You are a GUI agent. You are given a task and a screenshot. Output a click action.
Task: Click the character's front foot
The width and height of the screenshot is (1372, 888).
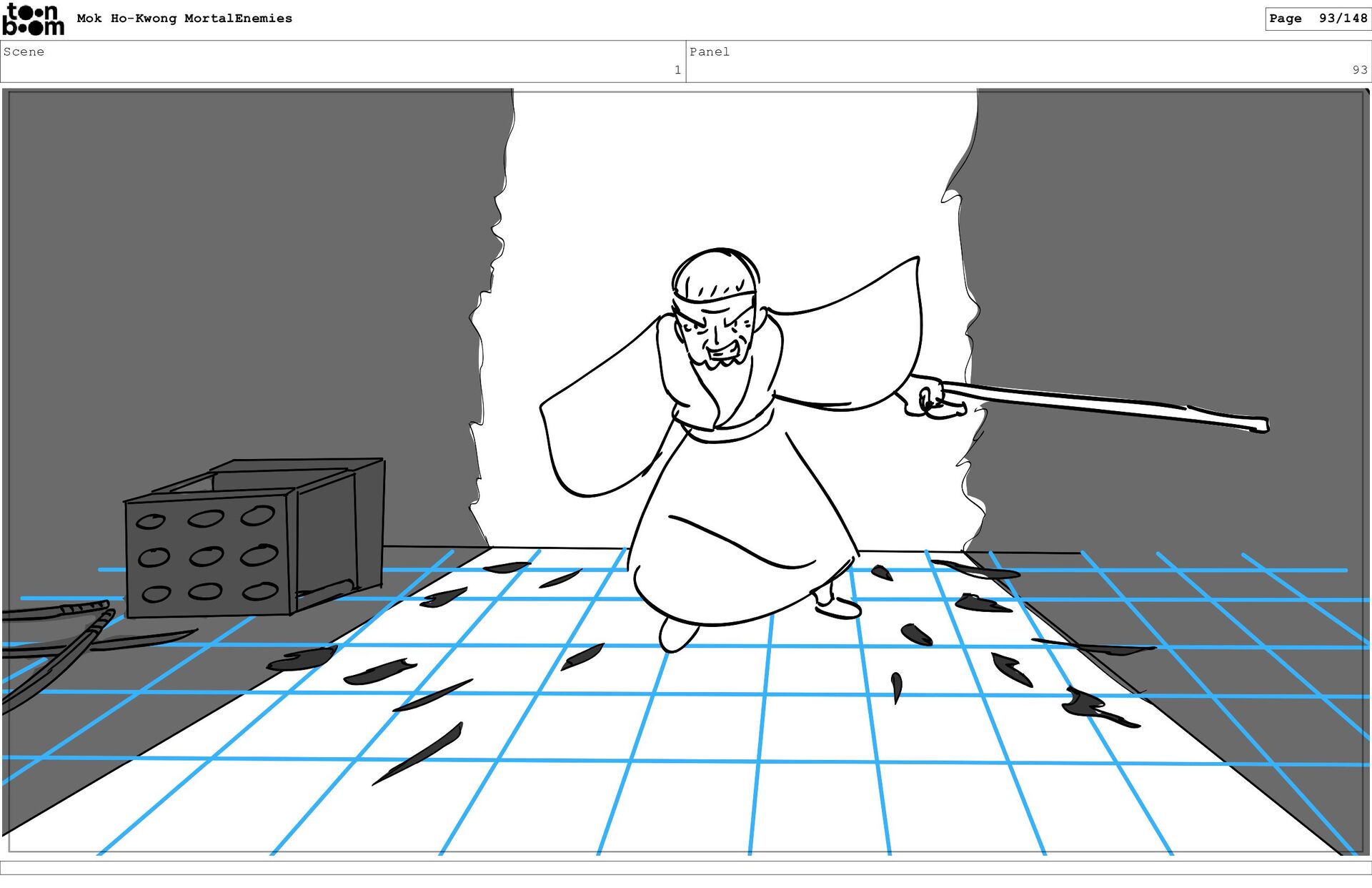tap(675, 635)
